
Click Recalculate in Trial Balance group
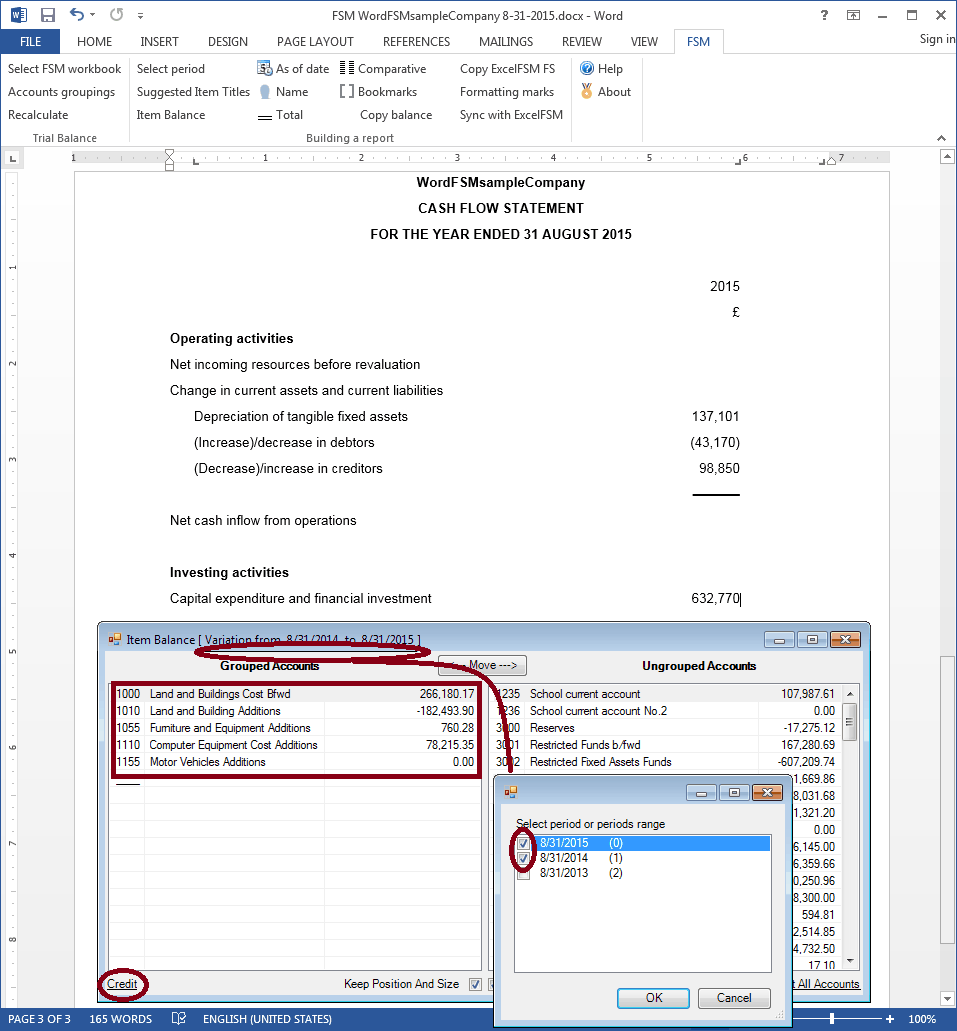38,114
